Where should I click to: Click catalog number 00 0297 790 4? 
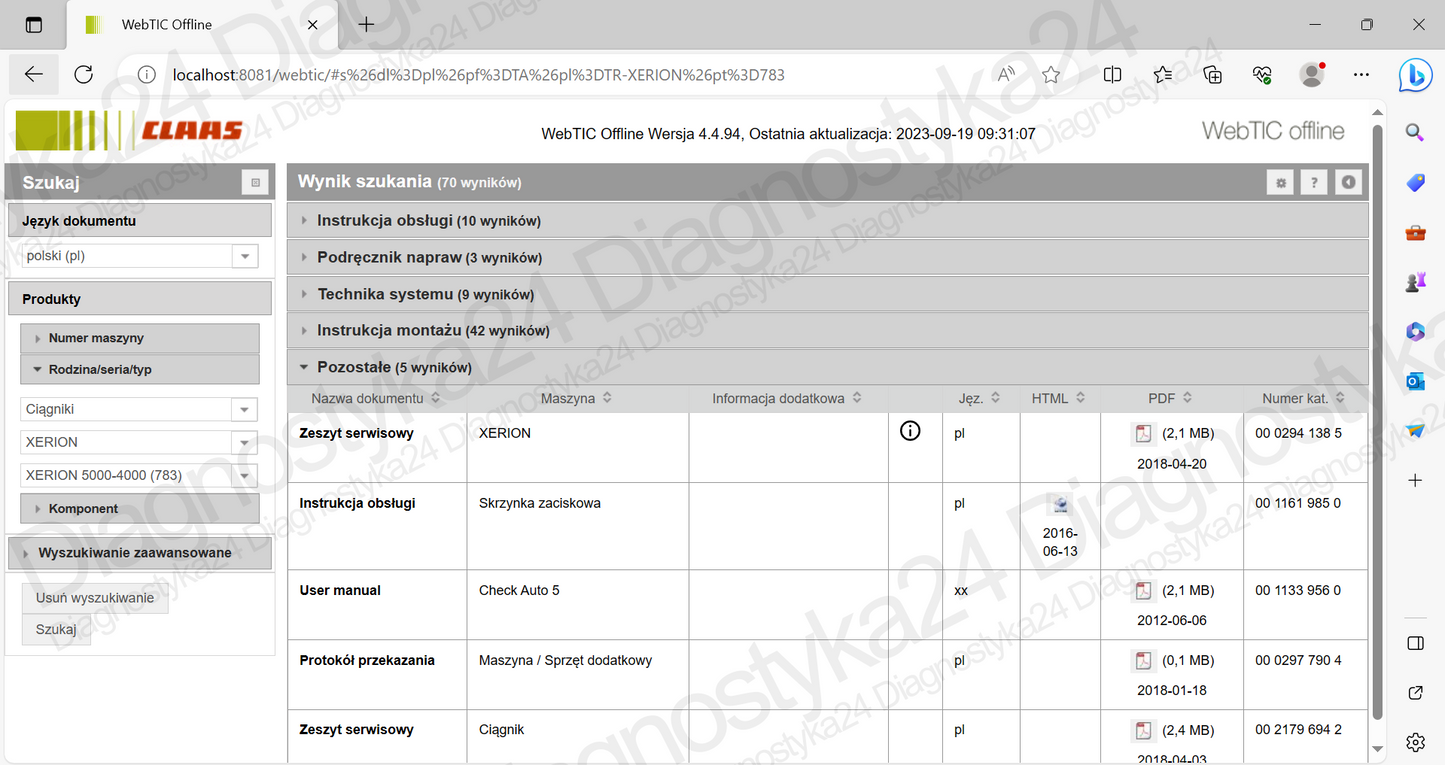[x=1298, y=660]
